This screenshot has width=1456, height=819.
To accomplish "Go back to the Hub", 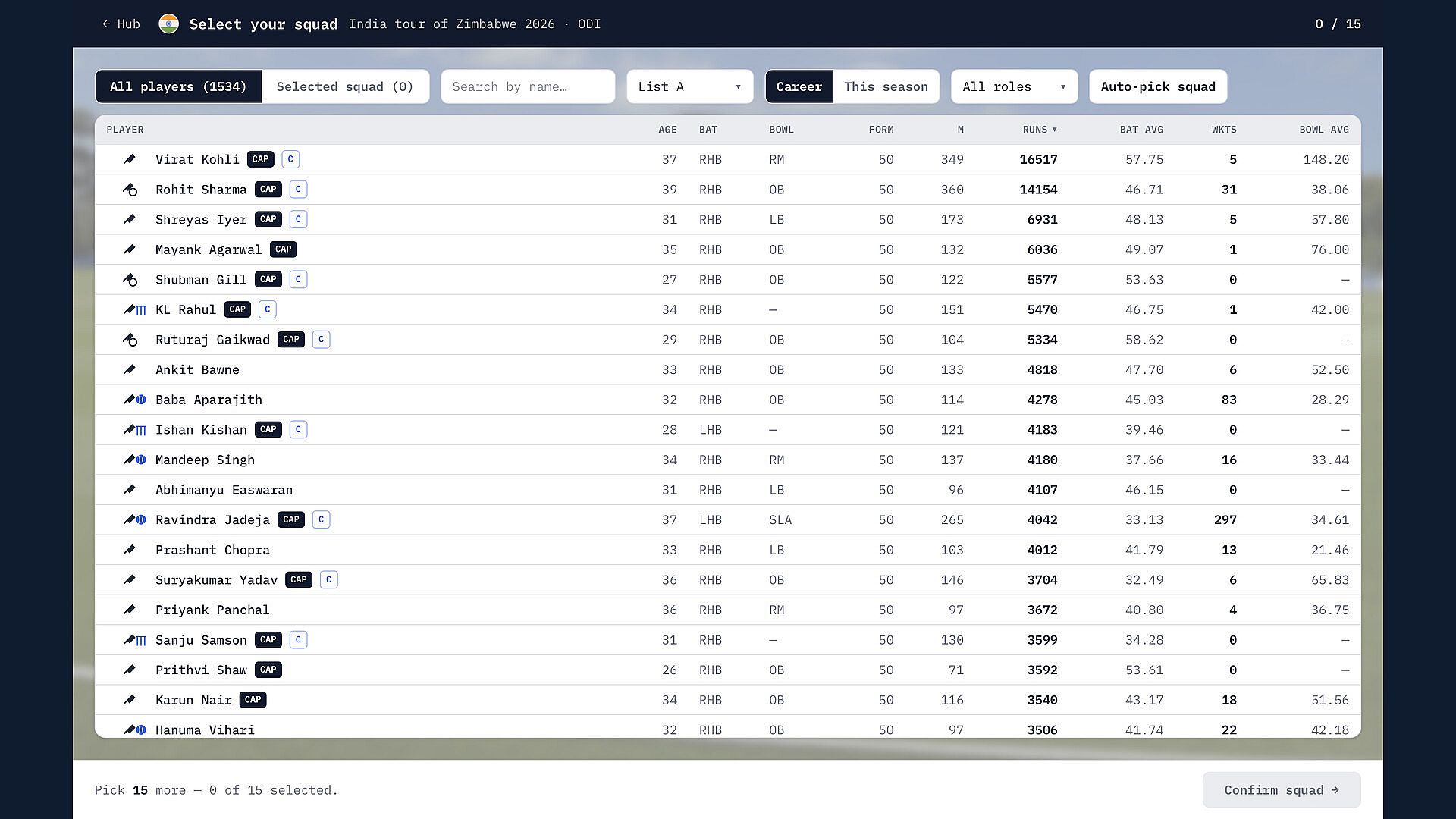I will click(121, 24).
